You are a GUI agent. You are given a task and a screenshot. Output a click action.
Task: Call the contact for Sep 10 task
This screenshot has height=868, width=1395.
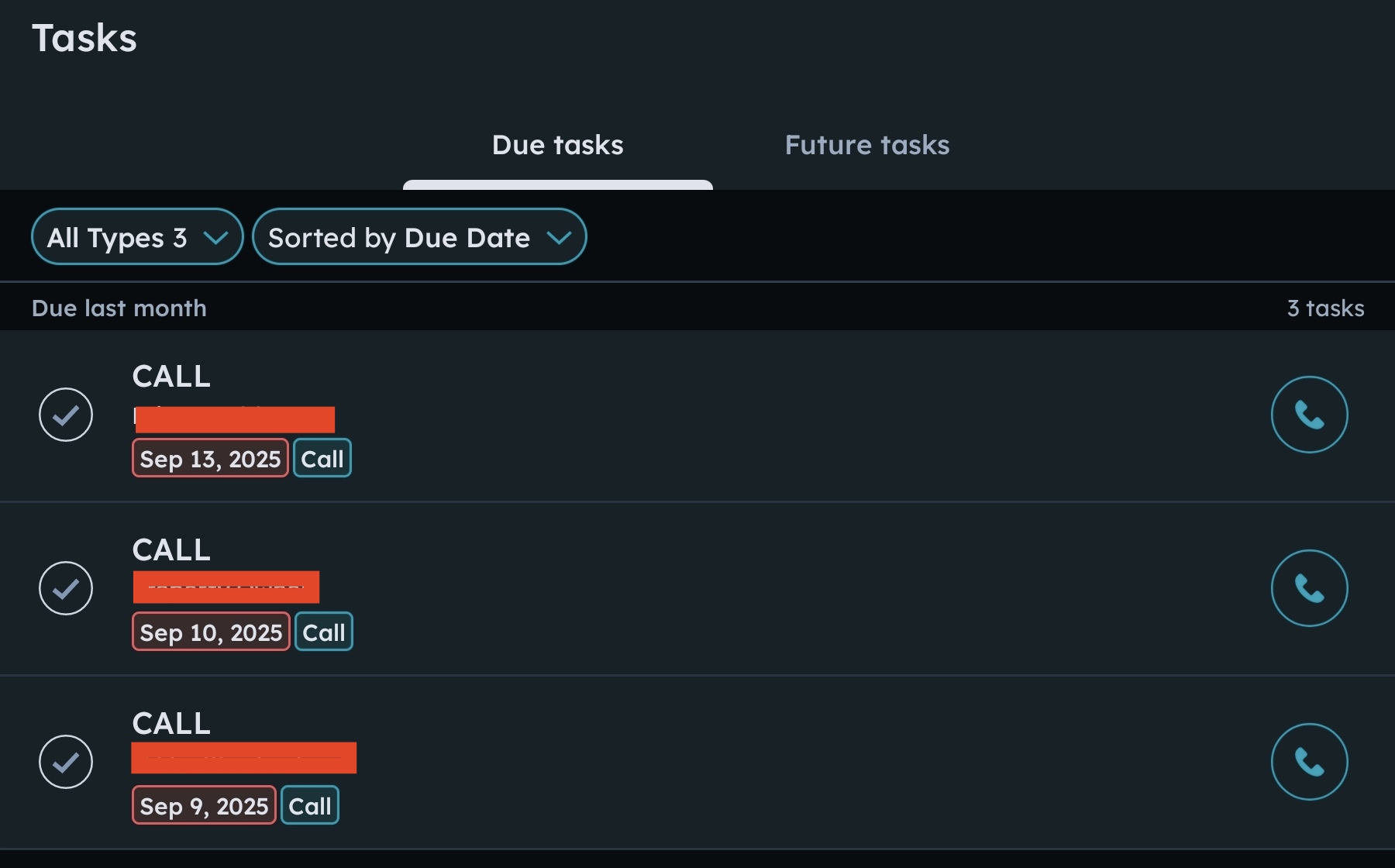(1309, 588)
